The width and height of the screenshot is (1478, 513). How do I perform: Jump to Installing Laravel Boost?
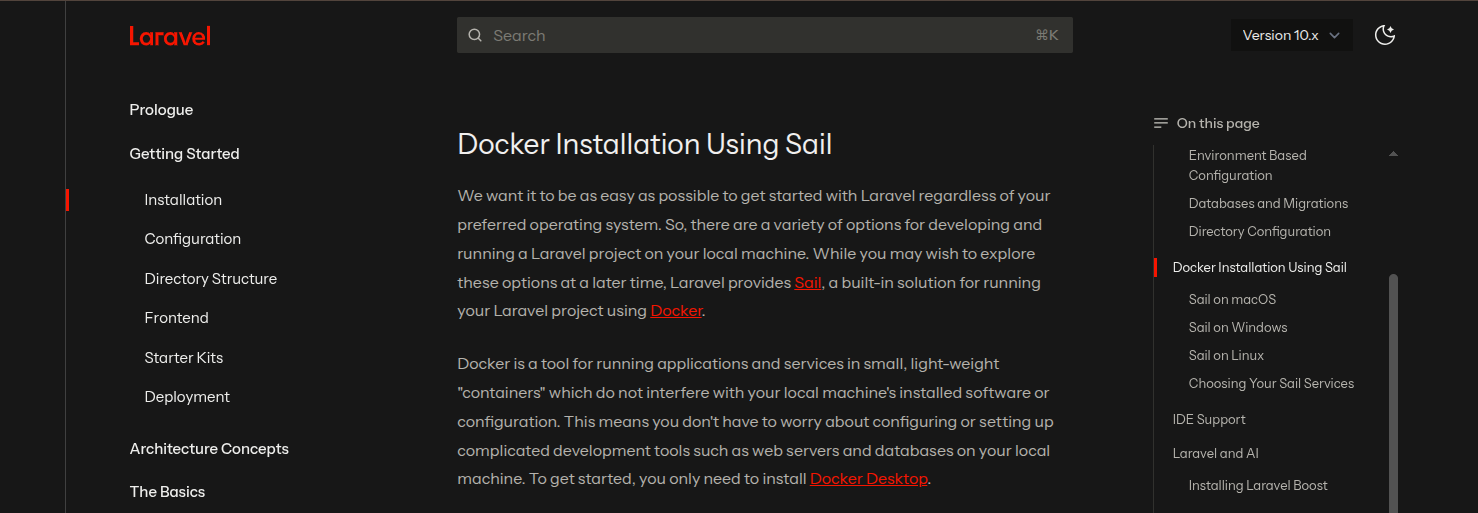tap(1258, 485)
